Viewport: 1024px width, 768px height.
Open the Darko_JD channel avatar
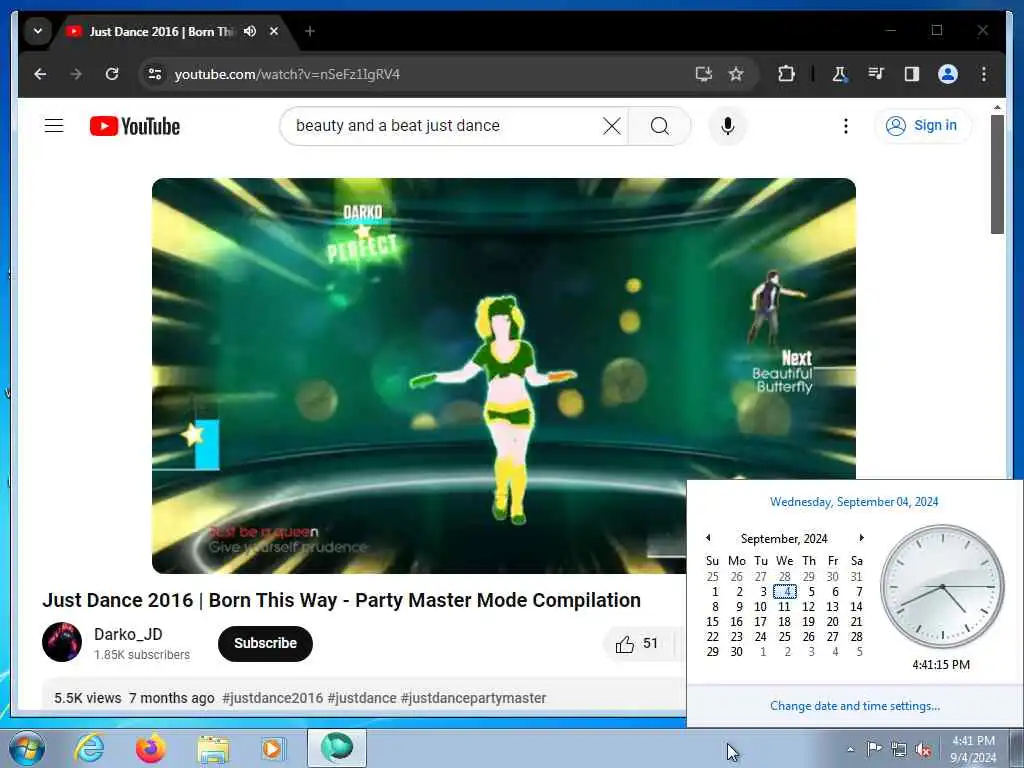tap(62, 642)
